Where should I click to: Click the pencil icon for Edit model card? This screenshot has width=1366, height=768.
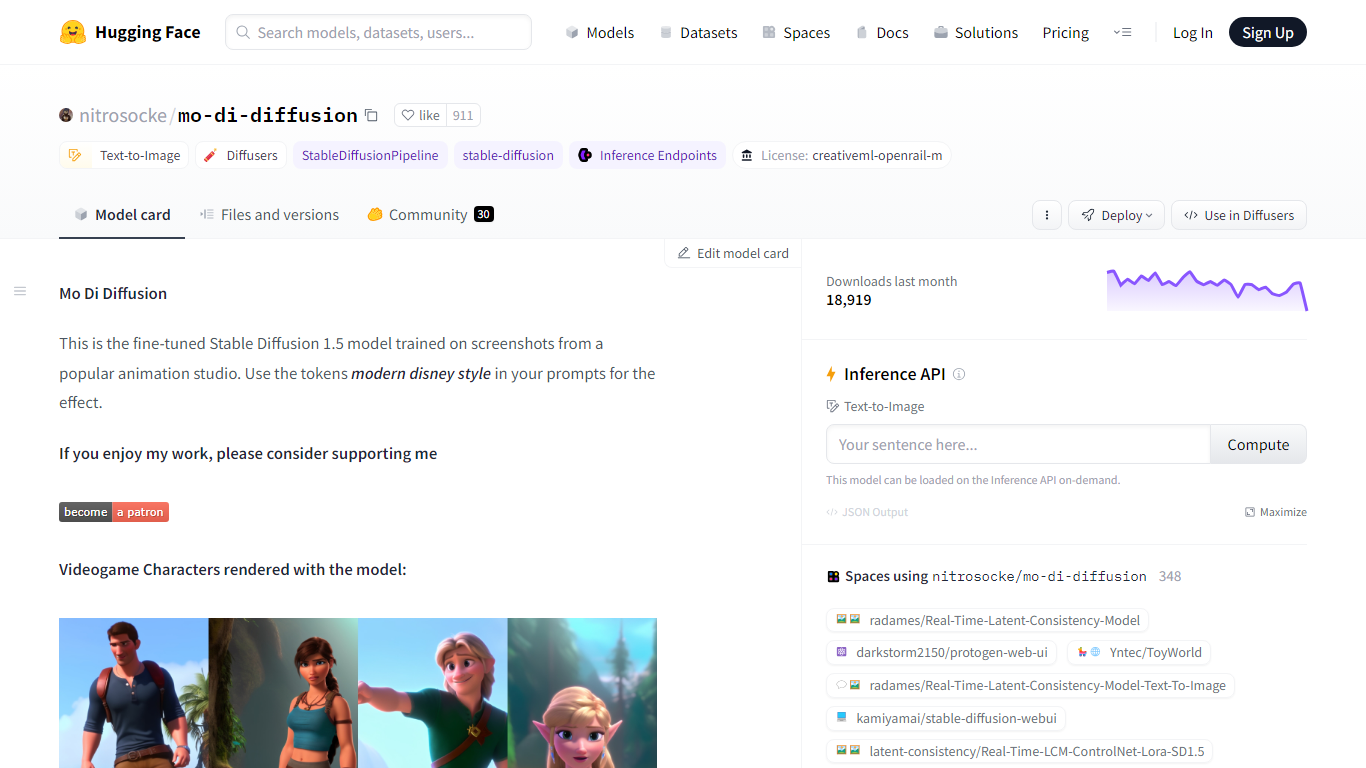[x=684, y=253]
